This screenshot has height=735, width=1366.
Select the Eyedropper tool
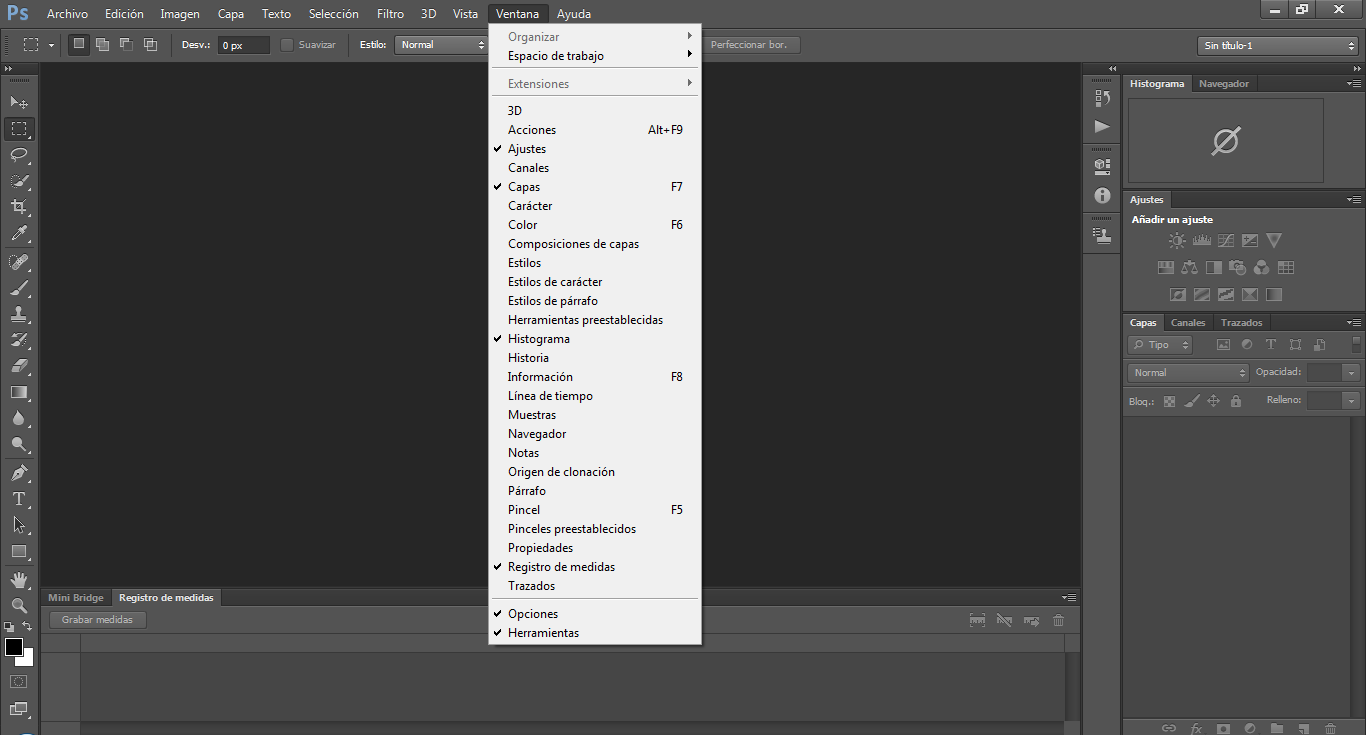(x=19, y=234)
